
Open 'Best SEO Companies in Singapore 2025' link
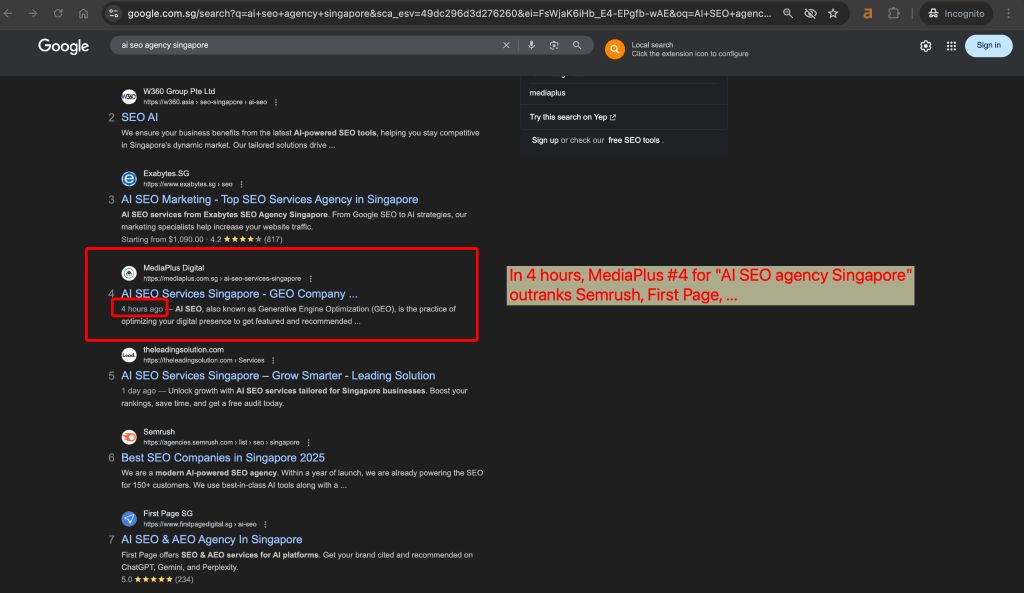pyautogui.click(x=223, y=458)
